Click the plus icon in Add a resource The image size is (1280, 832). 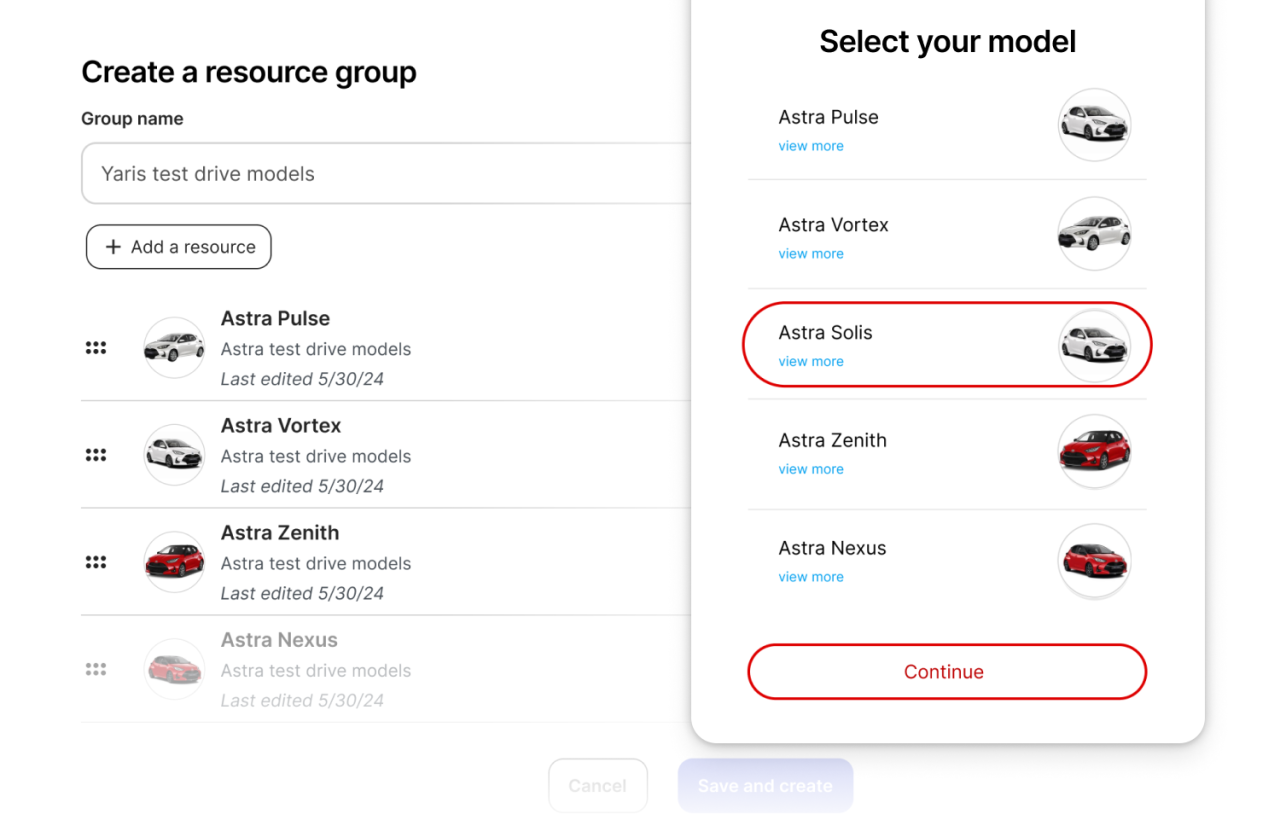tap(113, 247)
